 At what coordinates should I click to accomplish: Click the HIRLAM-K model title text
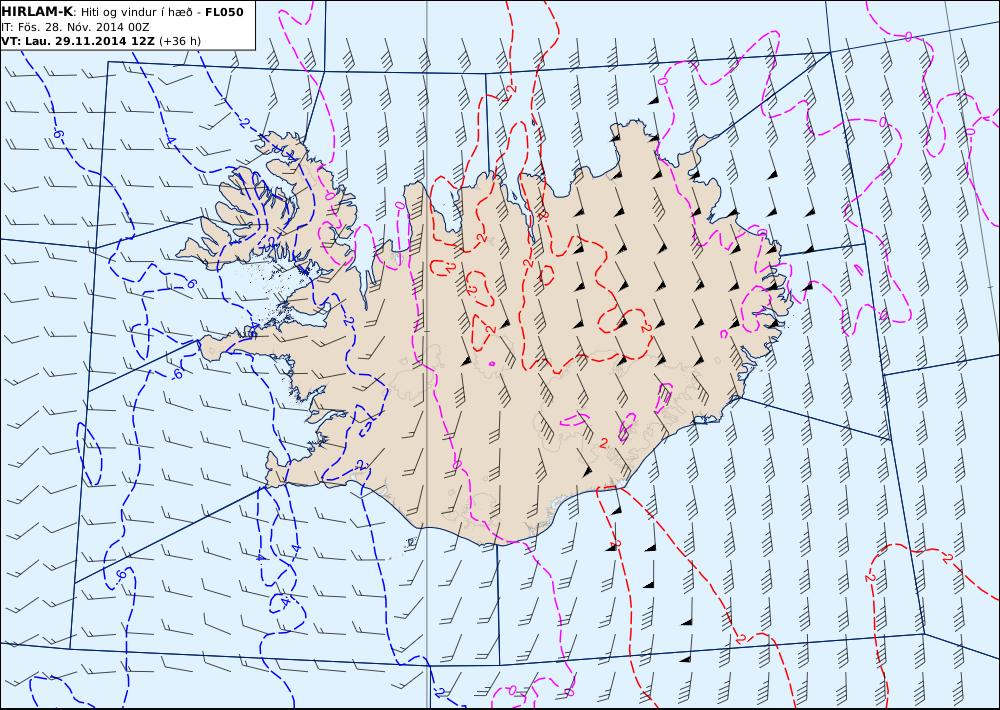click(37, 11)
